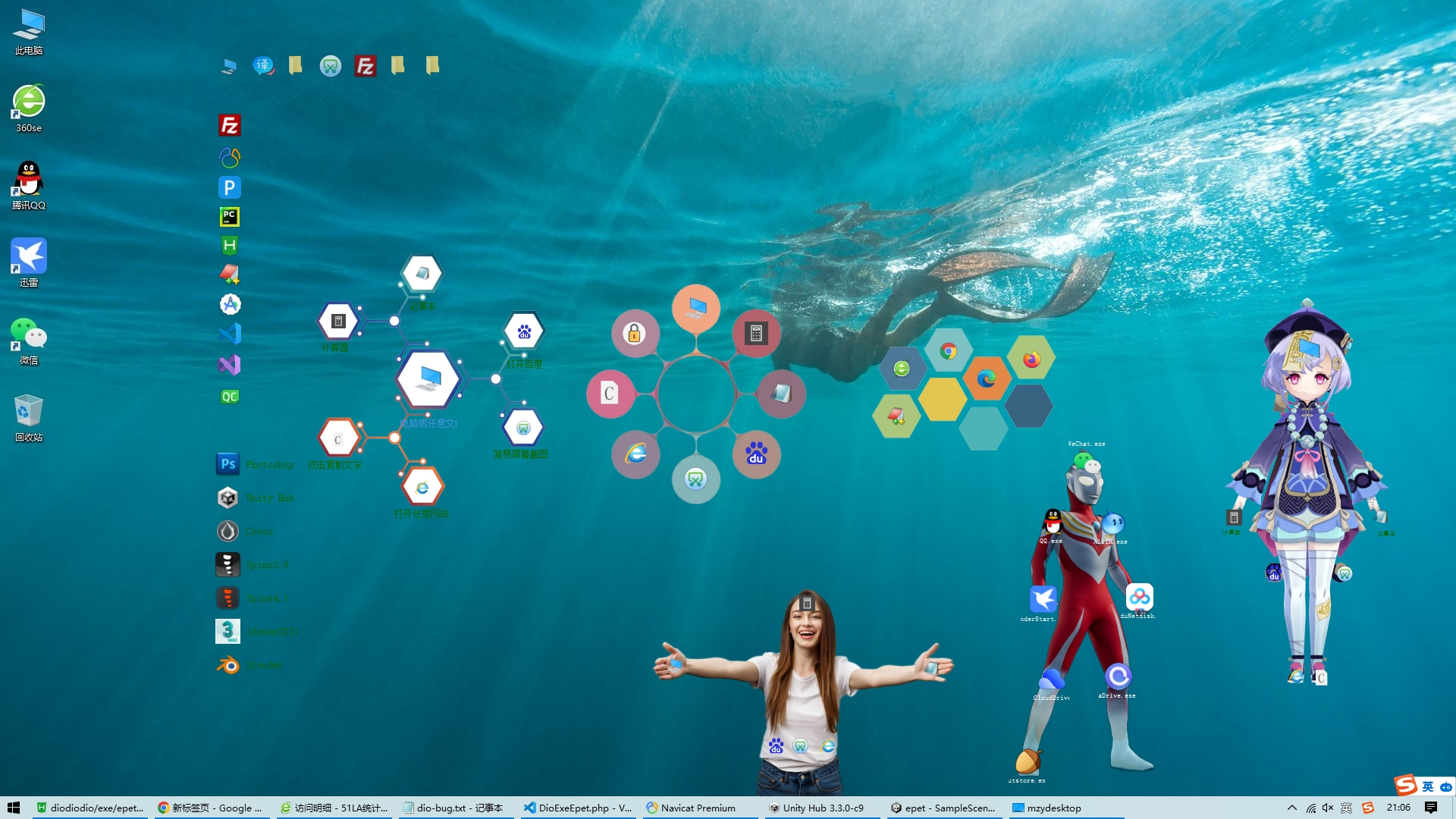
Task: Open Spine3.8 from the labeled app list
Action: pos(252,564)
